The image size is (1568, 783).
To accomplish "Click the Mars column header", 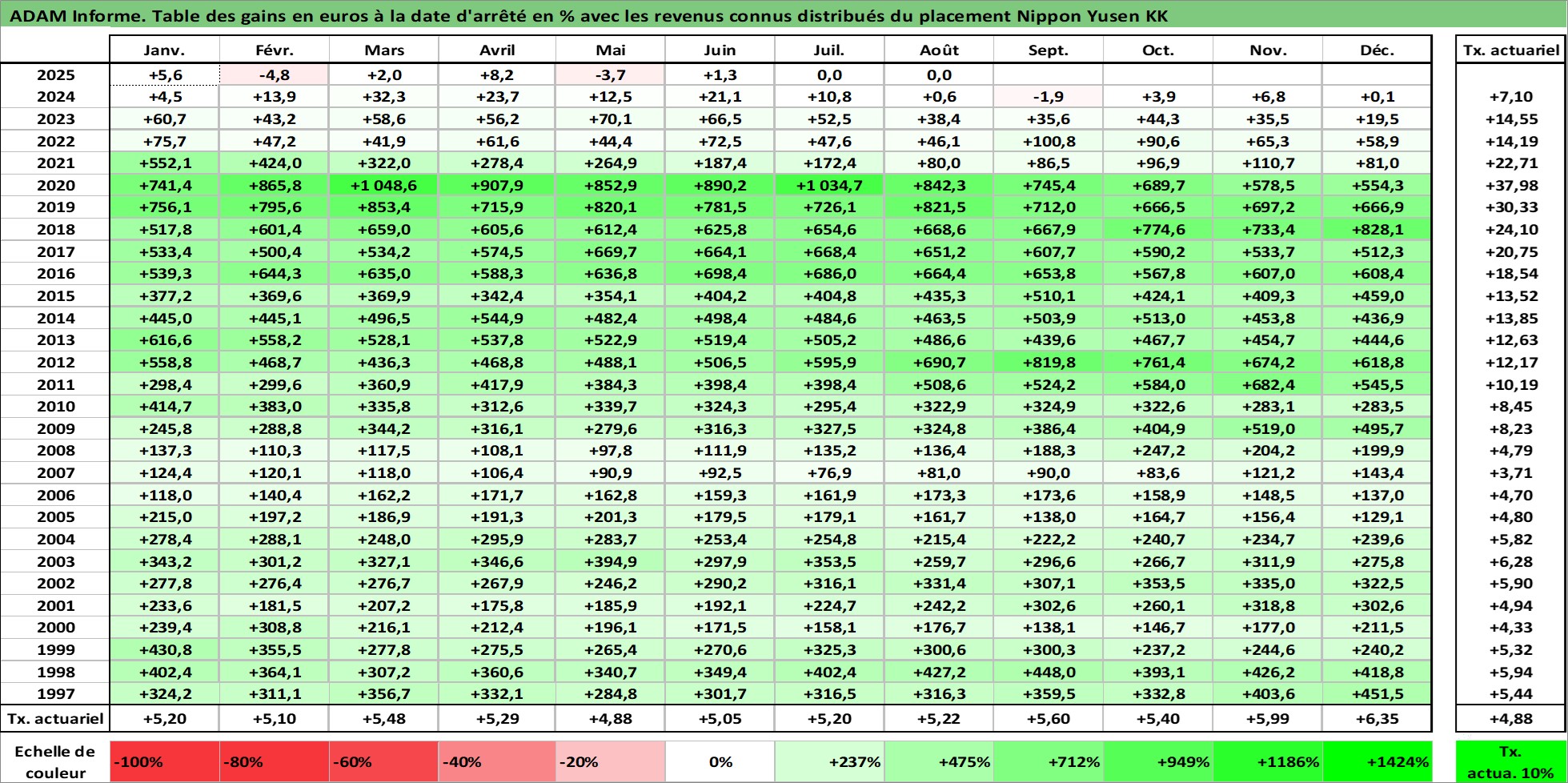I will pos(384,50).
